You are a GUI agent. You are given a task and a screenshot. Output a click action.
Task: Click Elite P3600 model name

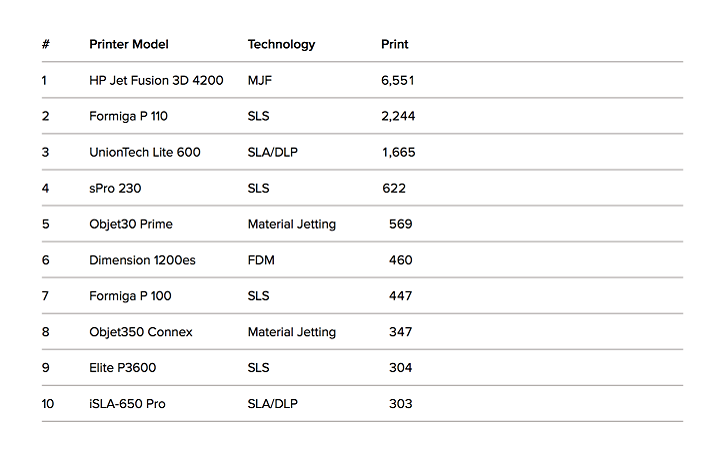click(123, 368)
